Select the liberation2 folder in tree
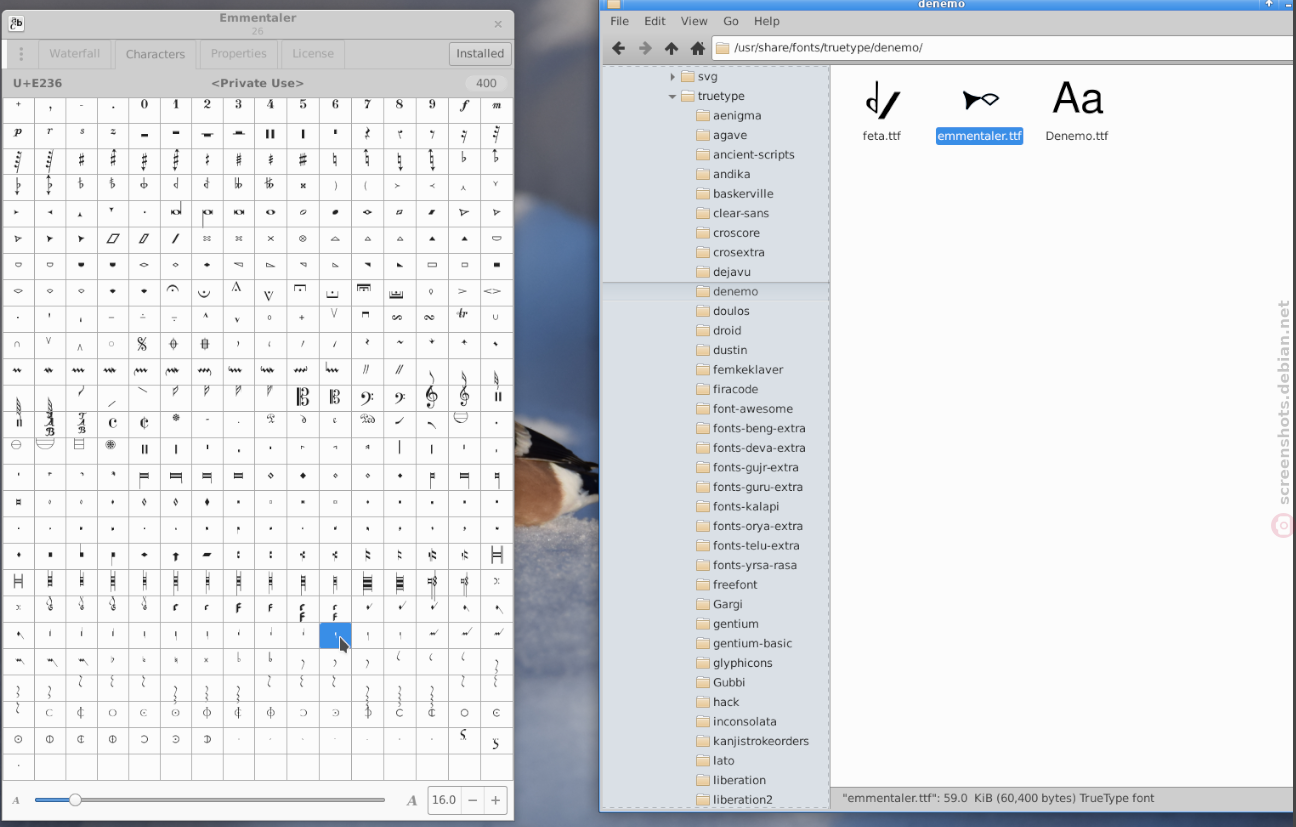 (x=742, y=800)
